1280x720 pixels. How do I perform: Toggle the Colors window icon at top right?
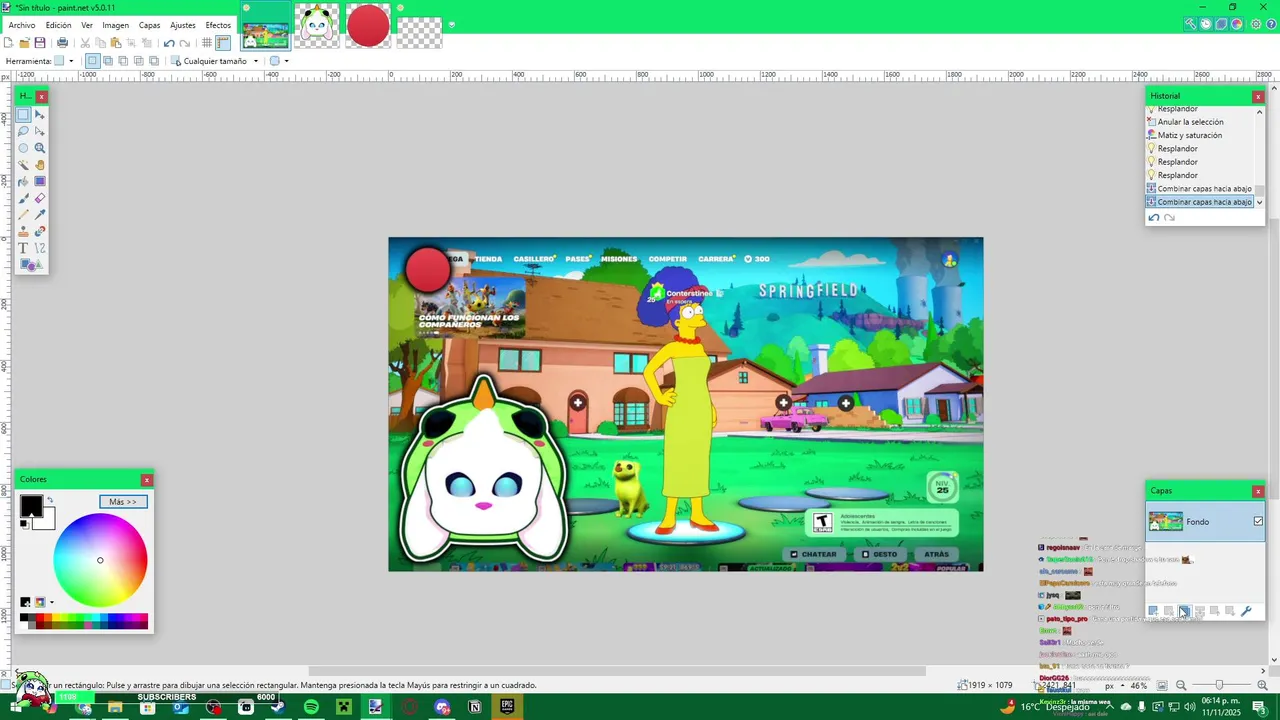click(x=1238, y=24)
